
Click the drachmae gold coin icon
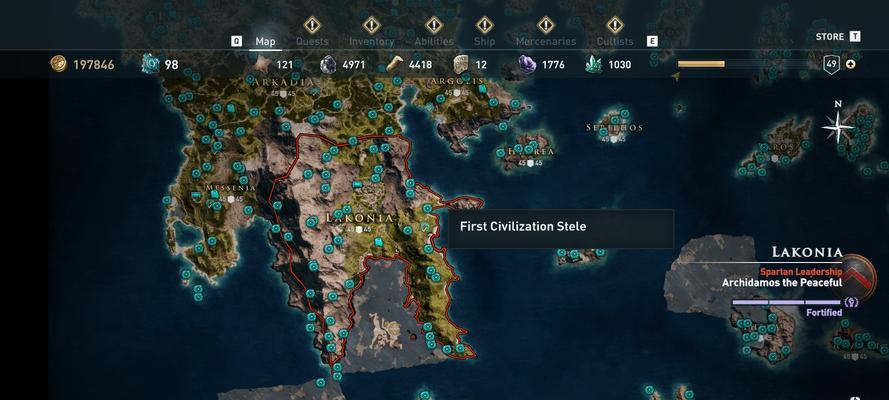coord(58,64)
